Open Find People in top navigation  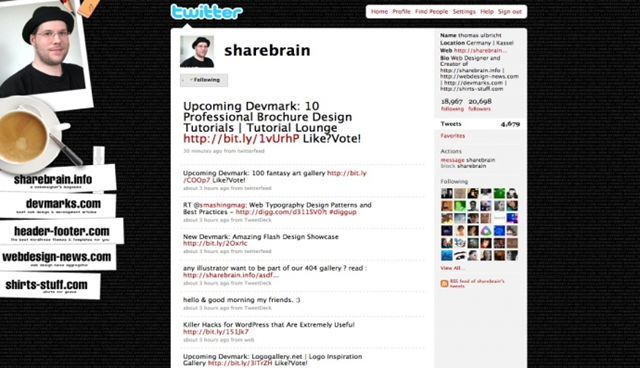click(x=431, y=12)
